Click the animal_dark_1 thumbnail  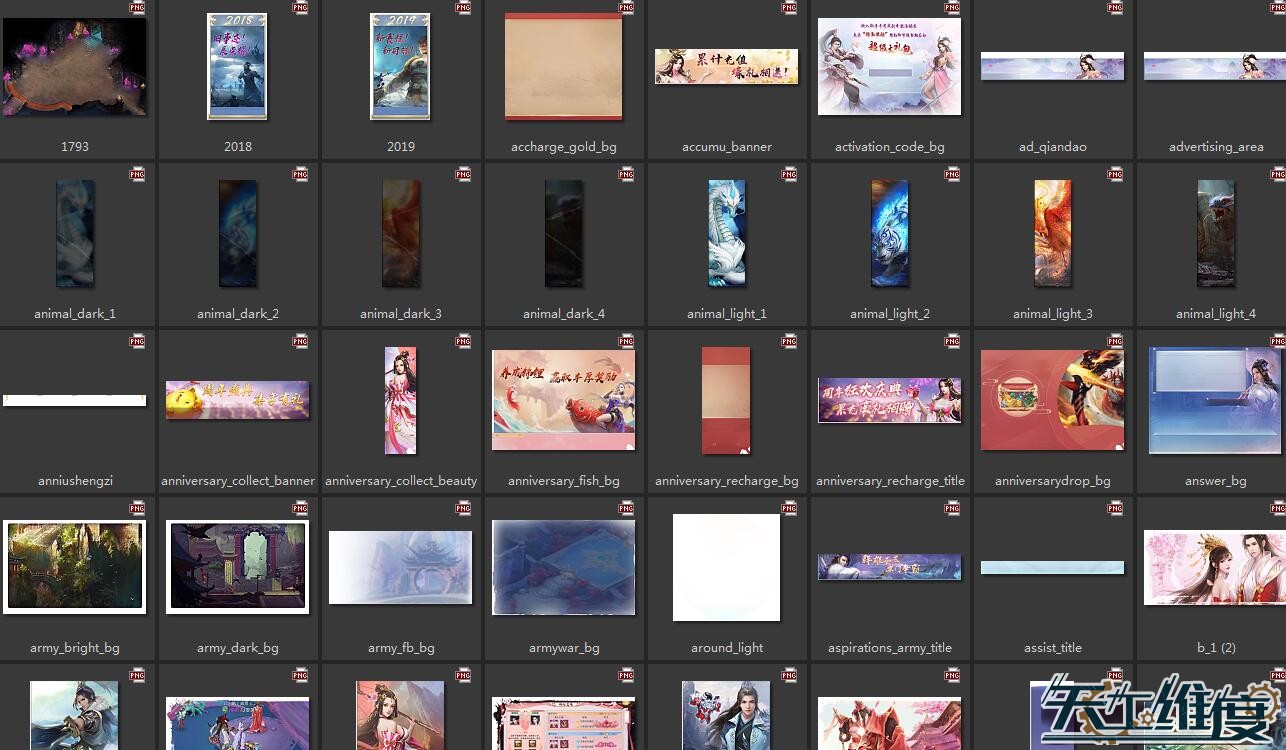(x=75, y=233)
